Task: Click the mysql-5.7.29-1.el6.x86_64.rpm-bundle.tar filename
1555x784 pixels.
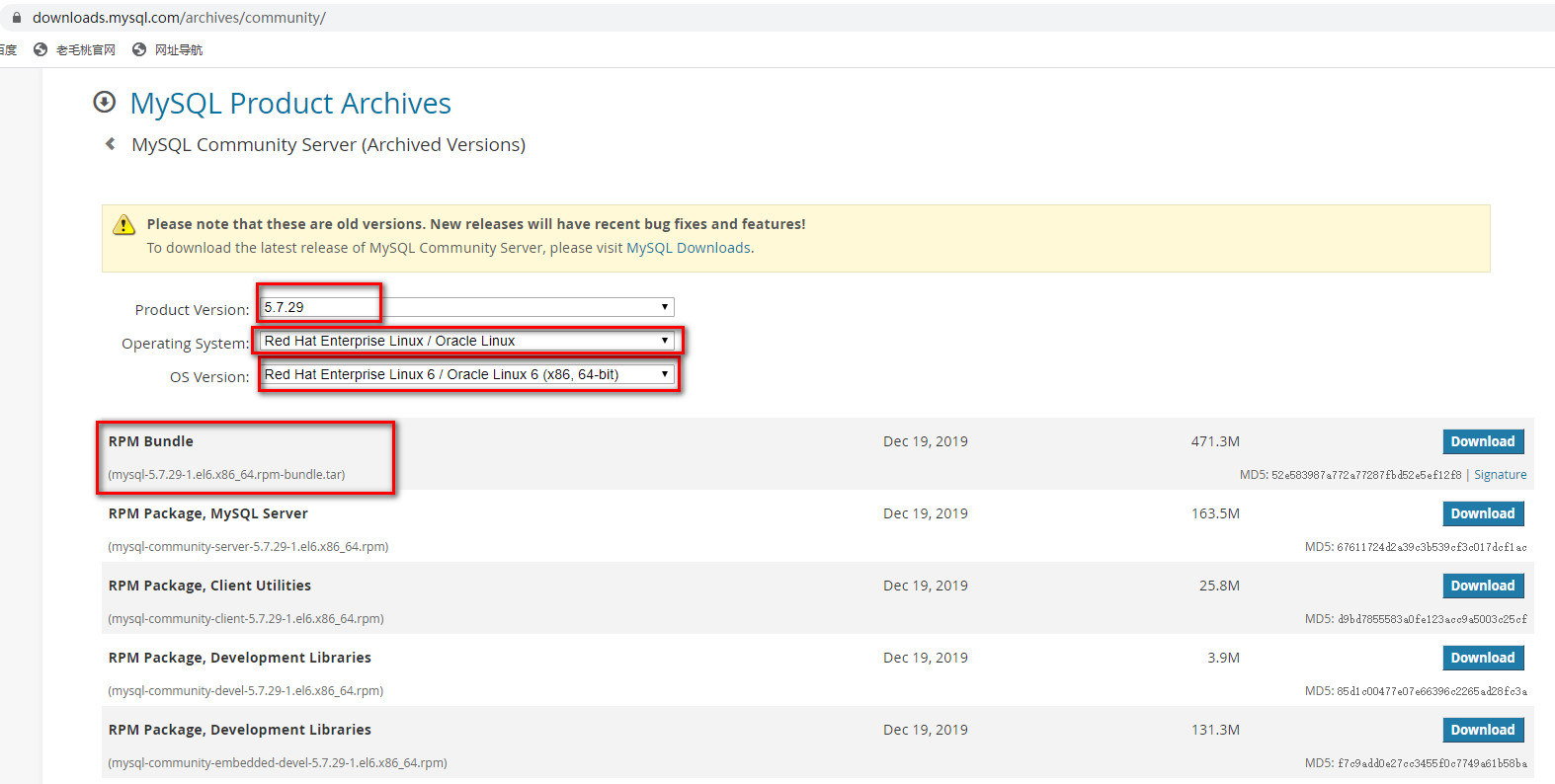Action: pyautogui.click(x=226, y=475)
